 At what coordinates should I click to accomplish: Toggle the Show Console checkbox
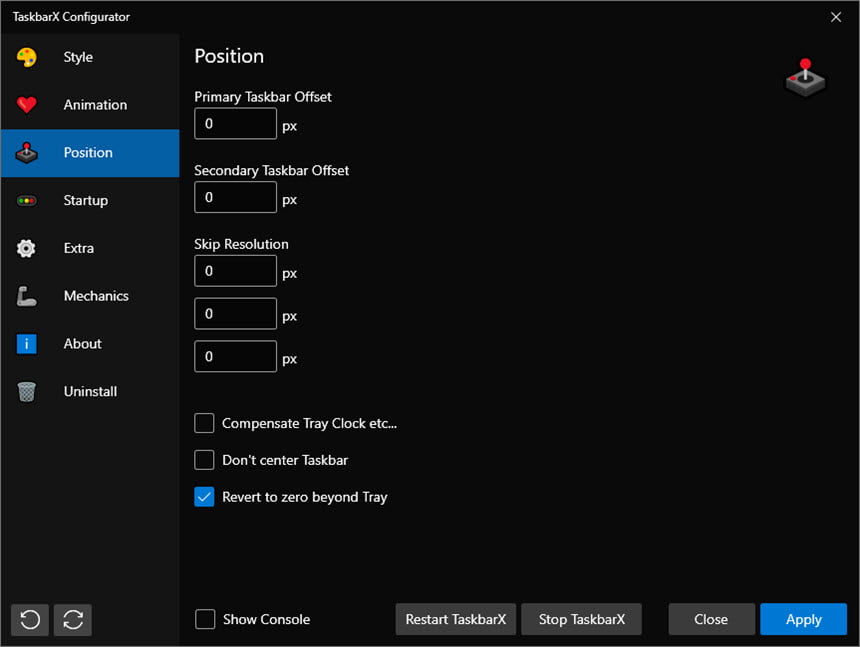click(x=205, y=619)
